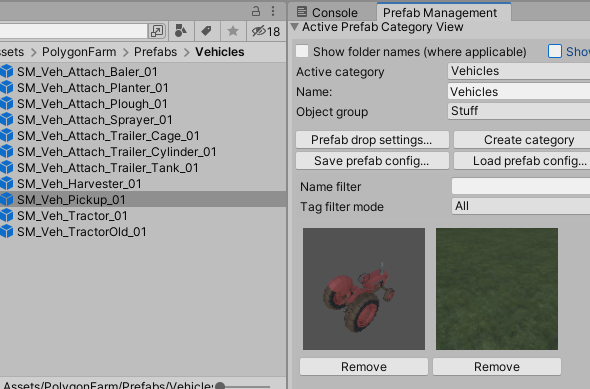The height and width of the screenshot is (389, 590).
Task: Open the Object group dropdown showing Stuff
Action: coord(519,111)
